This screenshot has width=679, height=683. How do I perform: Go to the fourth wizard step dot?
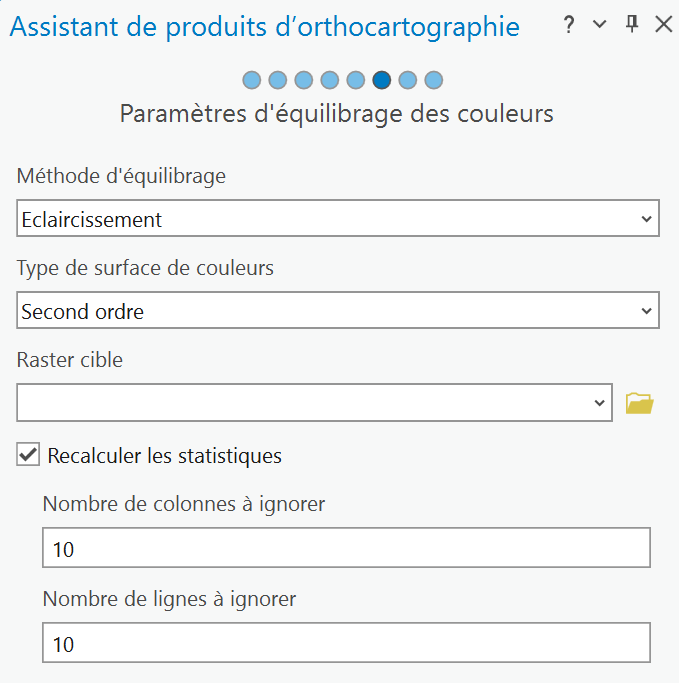[x=330, y=80]
